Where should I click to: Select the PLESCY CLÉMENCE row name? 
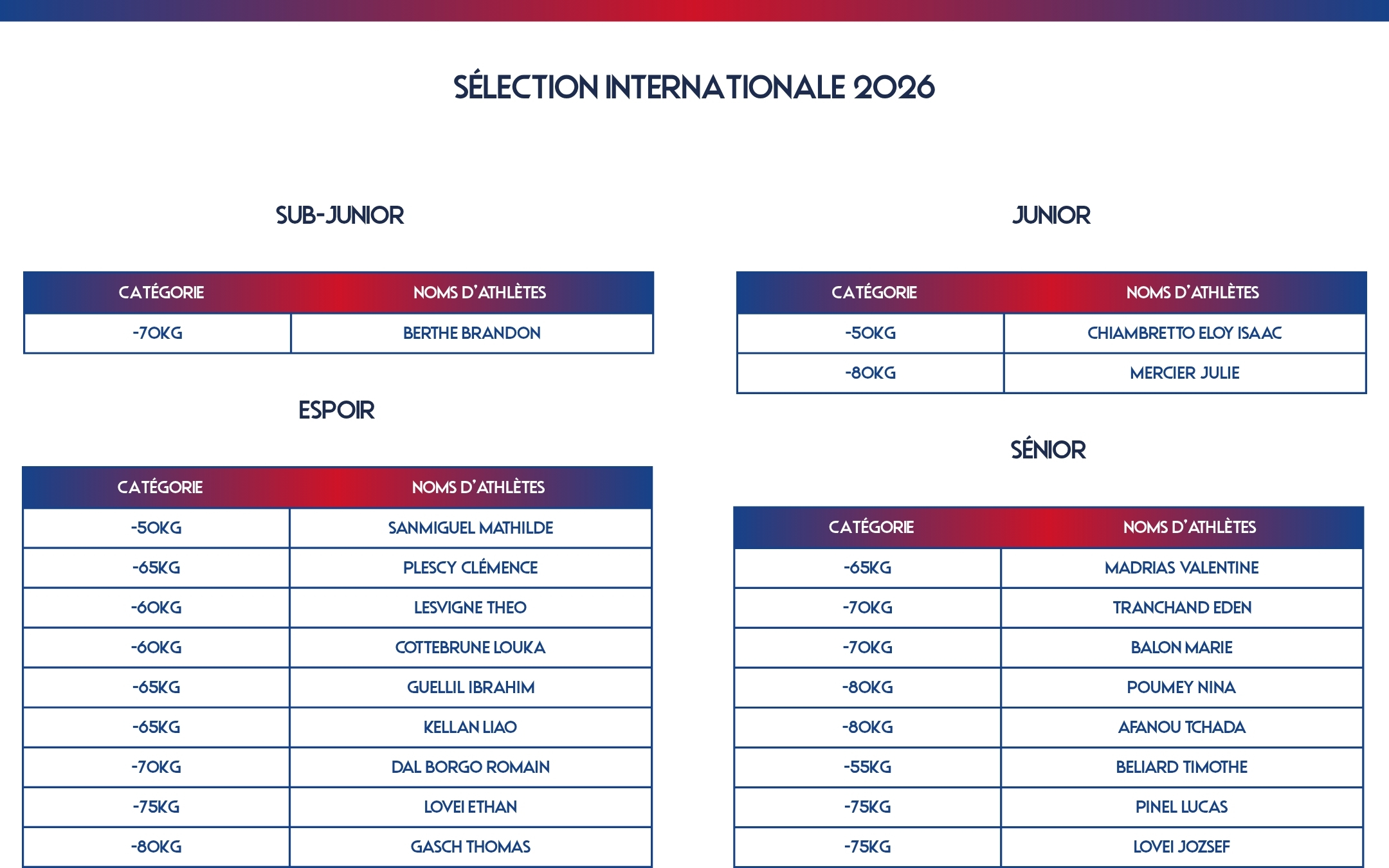tap(471, 568)
